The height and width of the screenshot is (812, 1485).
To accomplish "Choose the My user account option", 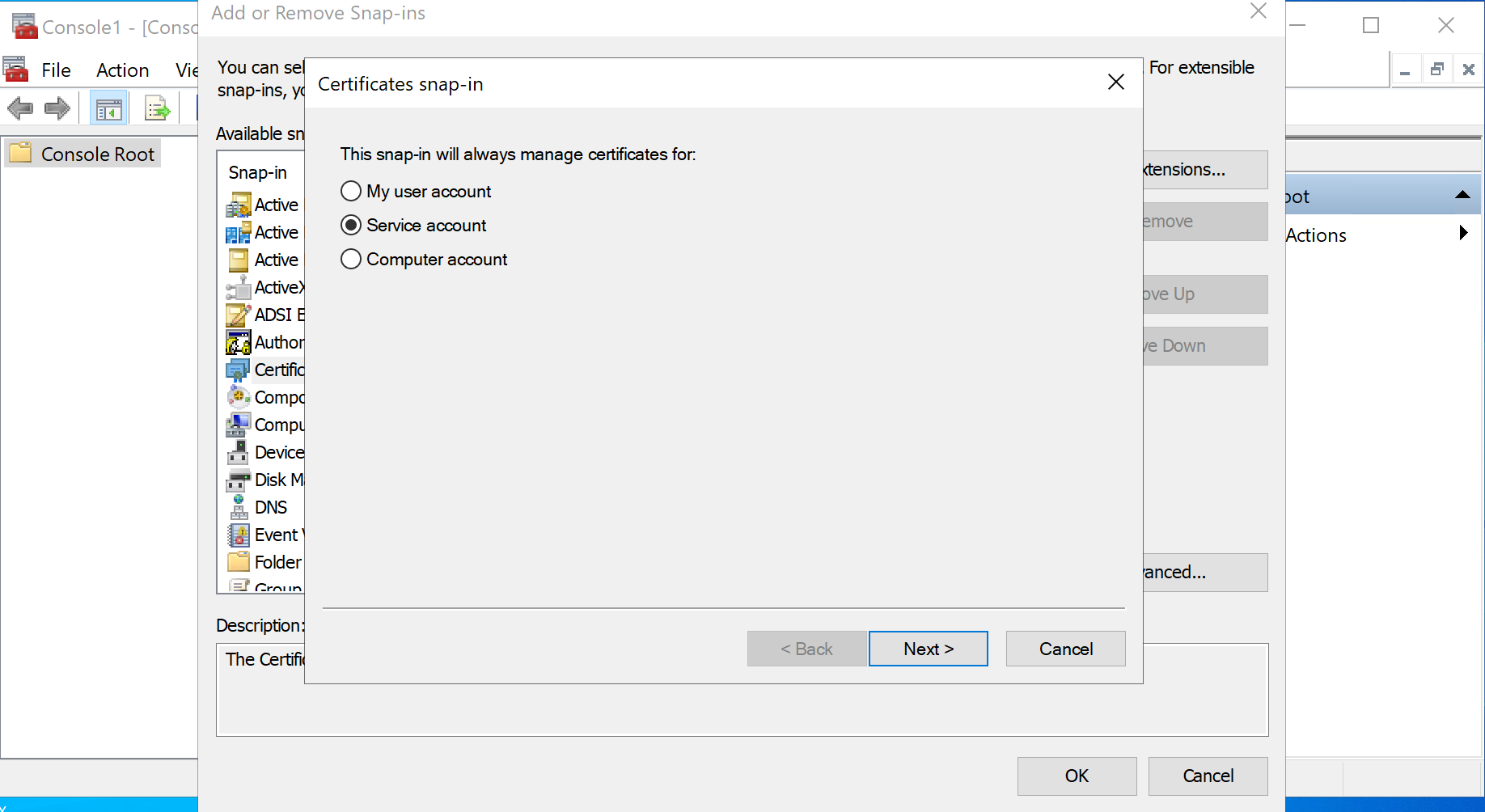I will (x=351, y=192).
